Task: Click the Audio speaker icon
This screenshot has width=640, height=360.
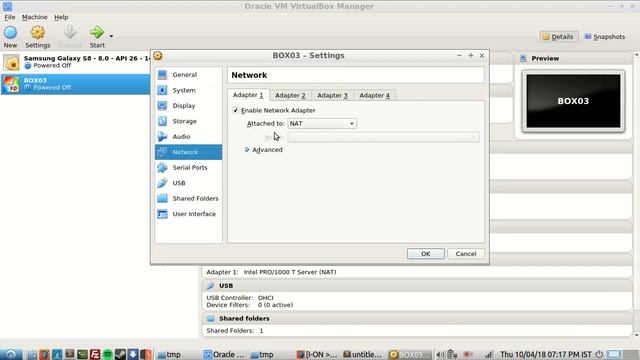Action: tap(162, 136)
